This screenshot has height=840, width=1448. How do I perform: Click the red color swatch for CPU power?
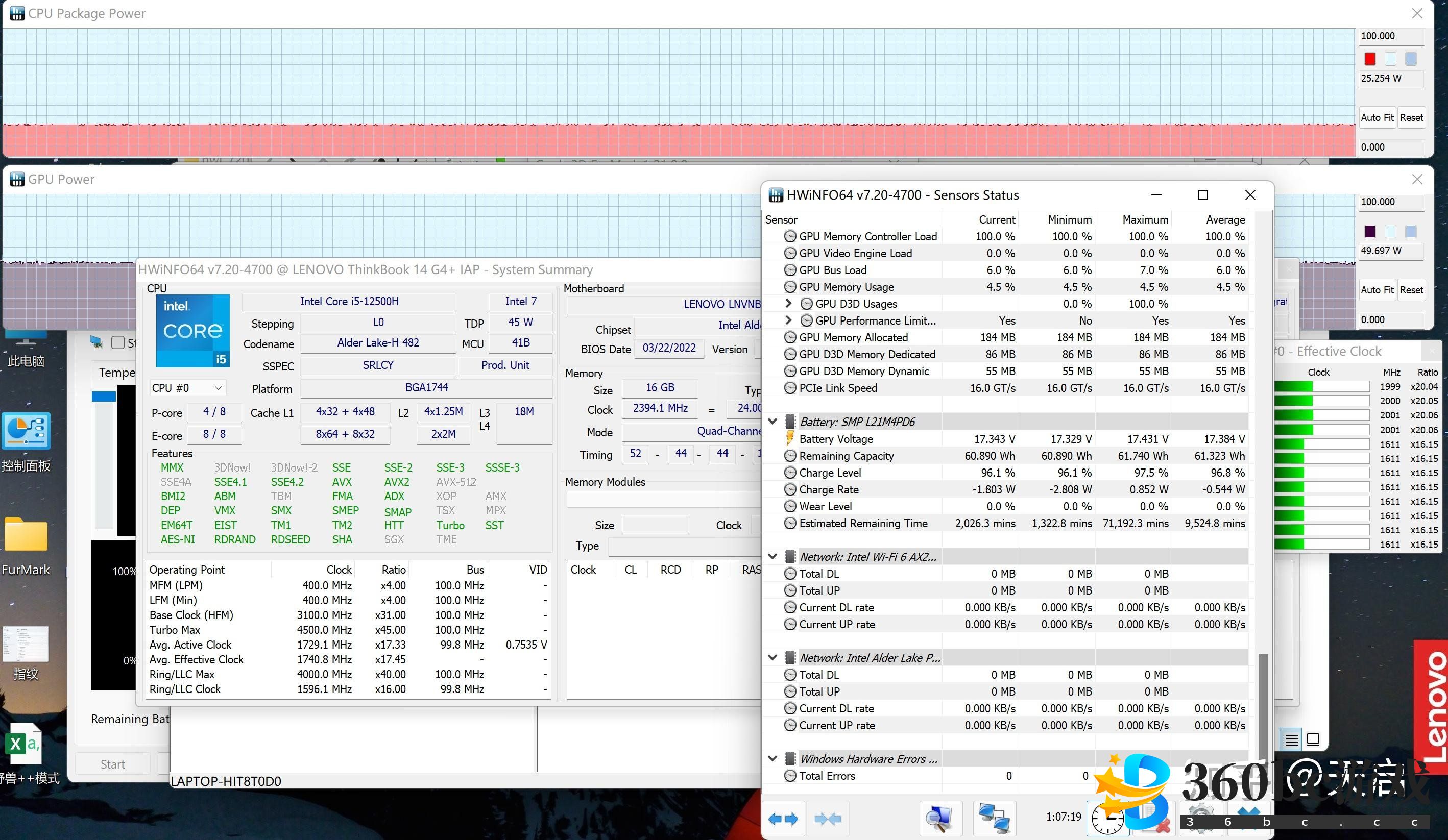coord(1370,59)
